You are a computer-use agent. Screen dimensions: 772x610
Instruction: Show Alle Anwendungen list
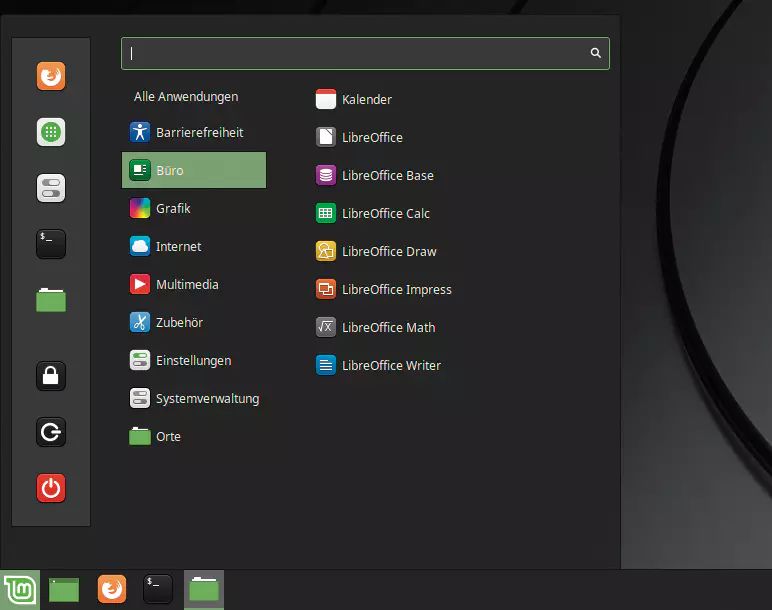click(x=186, y=97)
